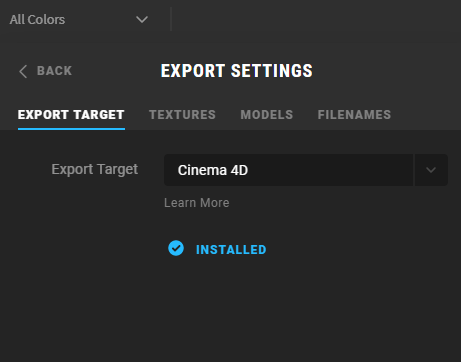Open the All Colors filter dropdown label
Viewport: 461px width, 362px height.
tap(37, 20)
